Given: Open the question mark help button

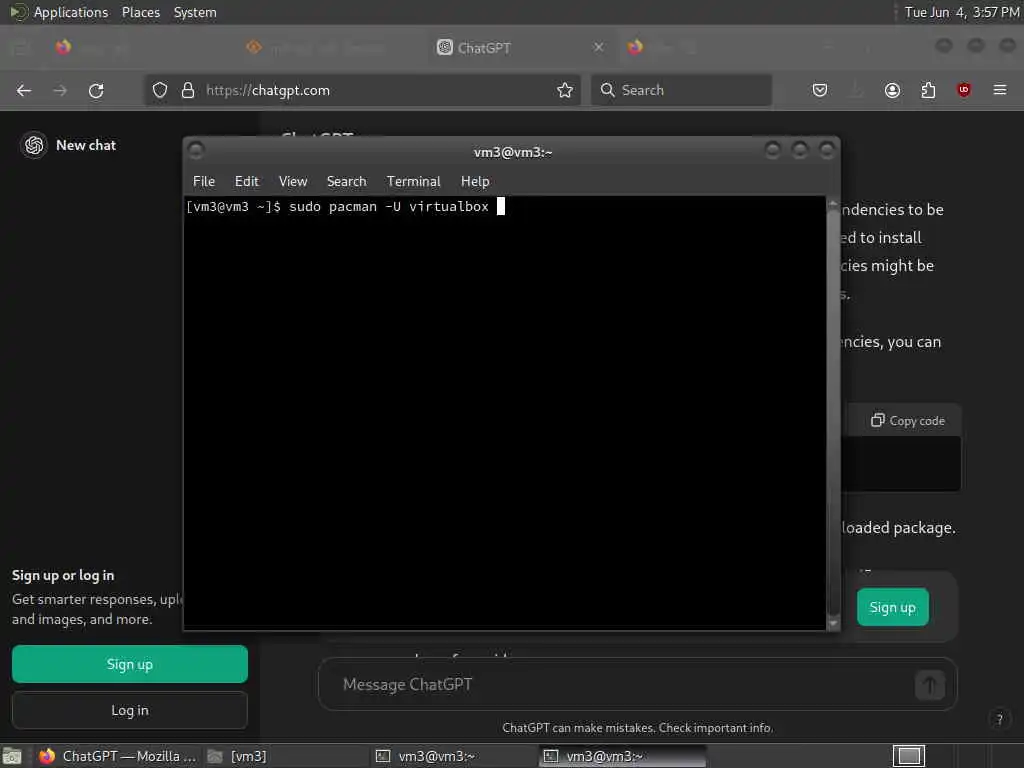Looking at the screenshot, I should pos(999,720).
